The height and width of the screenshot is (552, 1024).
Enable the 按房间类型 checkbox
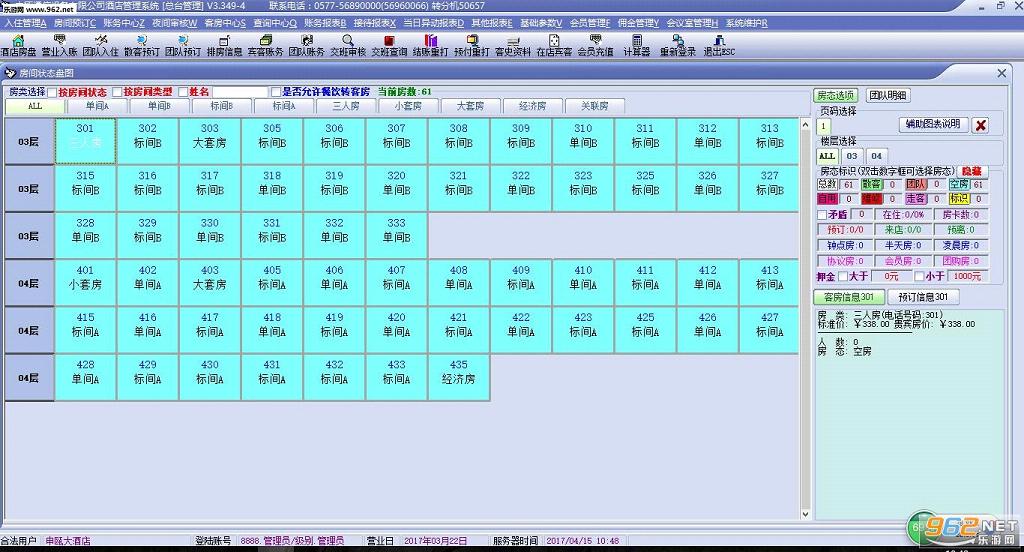click(118, 92)
